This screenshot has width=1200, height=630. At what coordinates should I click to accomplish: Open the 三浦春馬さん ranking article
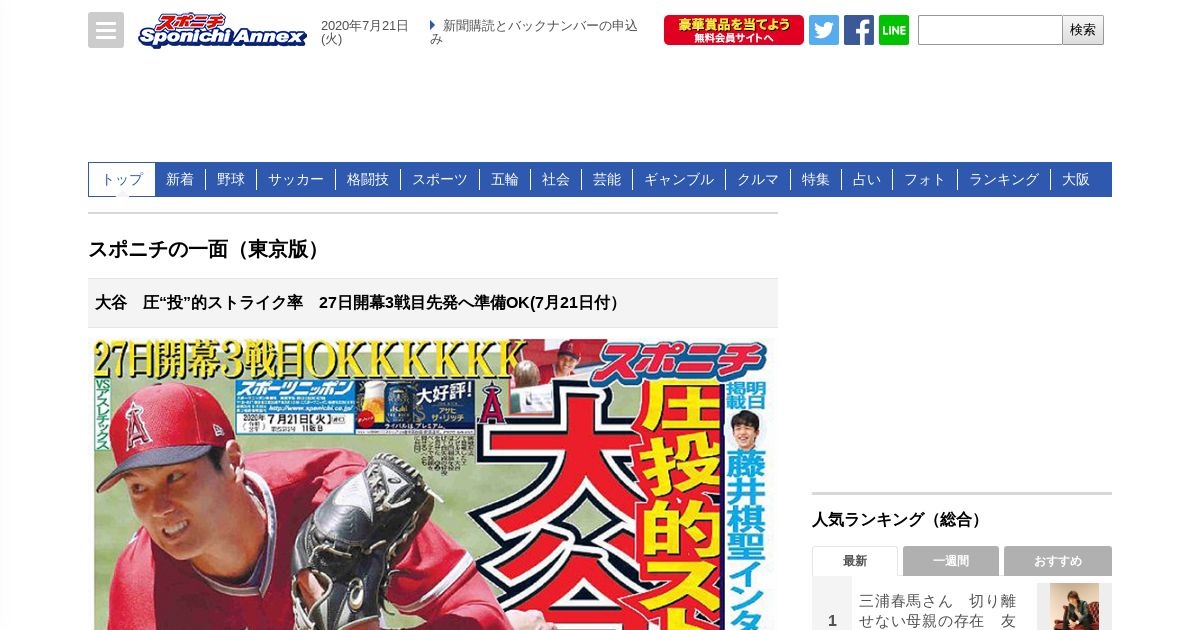938,610
